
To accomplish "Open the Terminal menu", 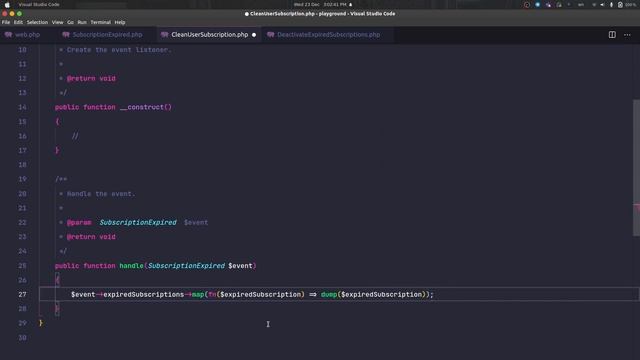I will click(x=100, y=22).
